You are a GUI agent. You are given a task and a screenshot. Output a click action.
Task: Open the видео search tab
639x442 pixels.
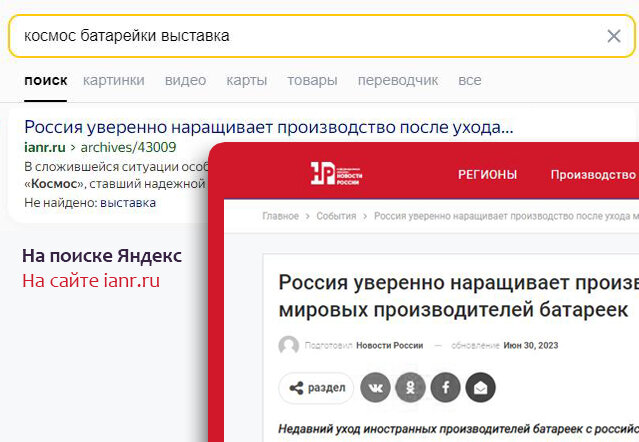pyautogui.click(x=185, y=80)
